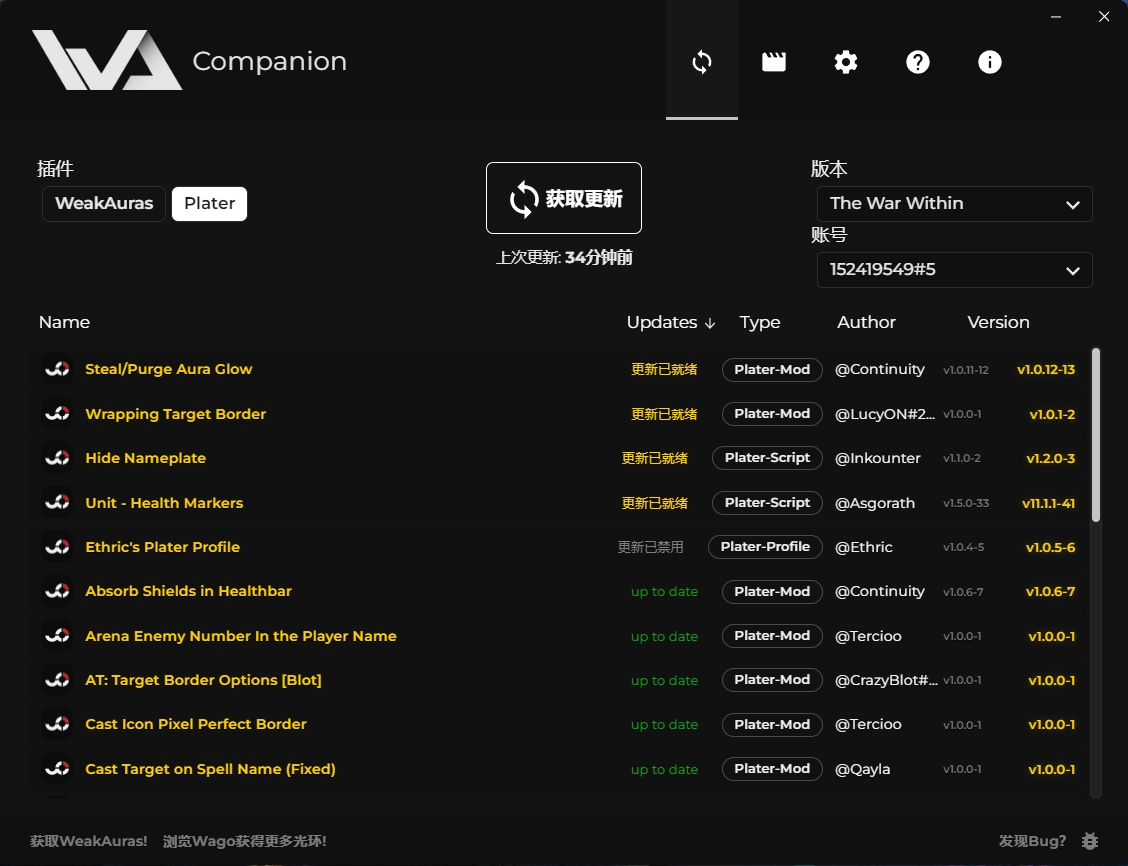Click Wago icon beside Cast Target on Spell Name
Viewport: 1128px width, 866px height.
pyautogui.click(x=57, y=769)
